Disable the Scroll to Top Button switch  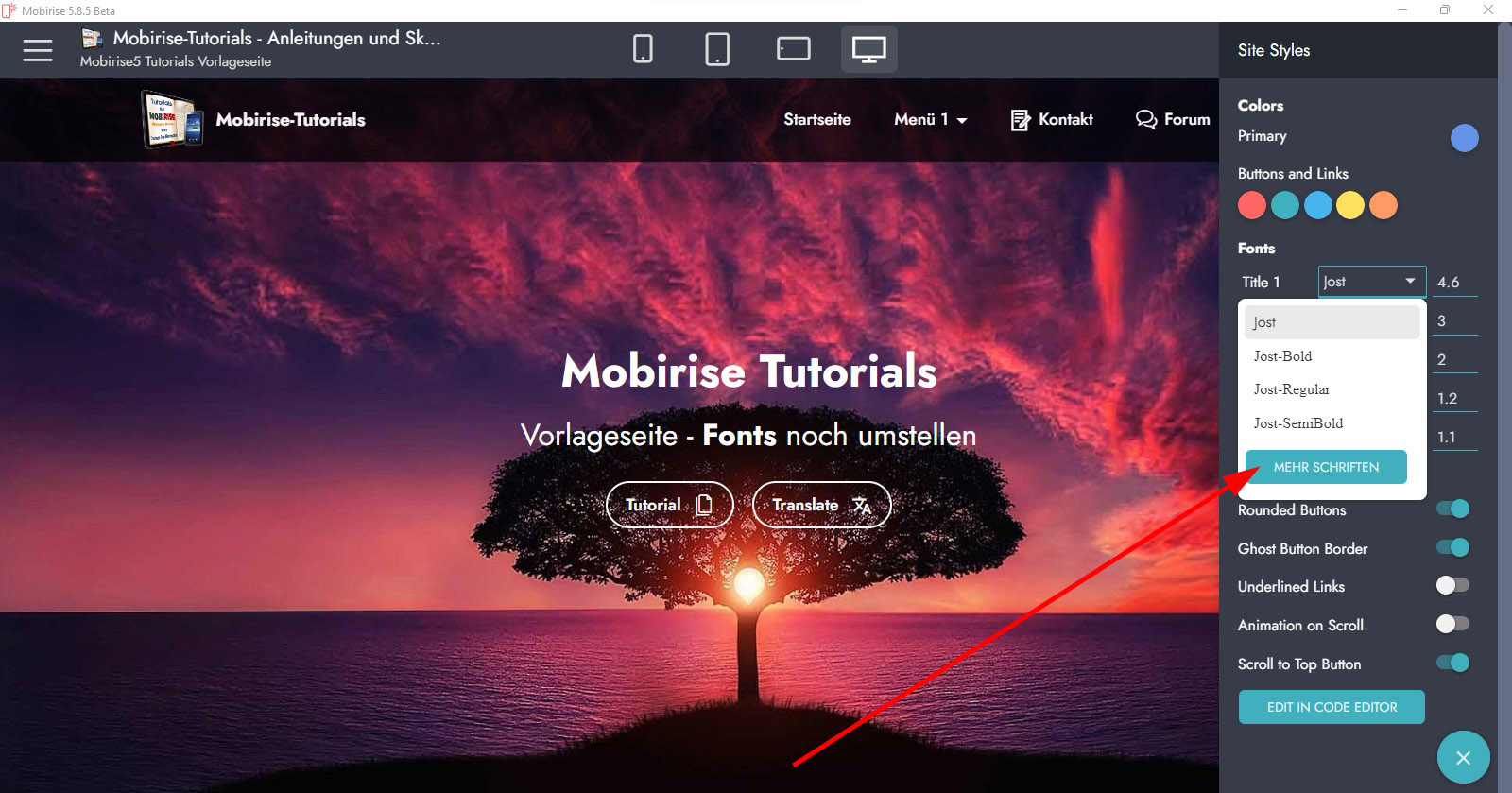pos(1452,663)
